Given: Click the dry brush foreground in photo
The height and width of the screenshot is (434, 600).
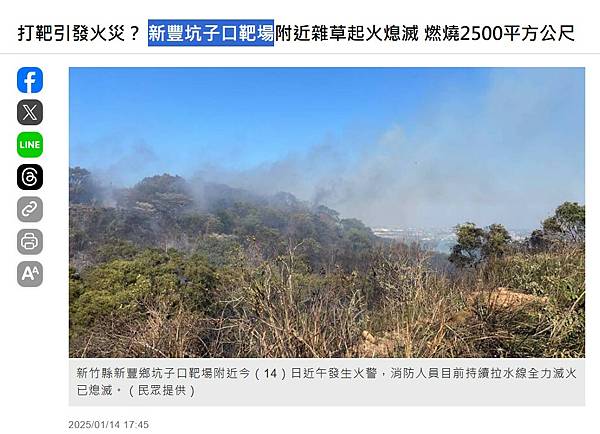Looking at the screenshot, I should pos(306,325).
